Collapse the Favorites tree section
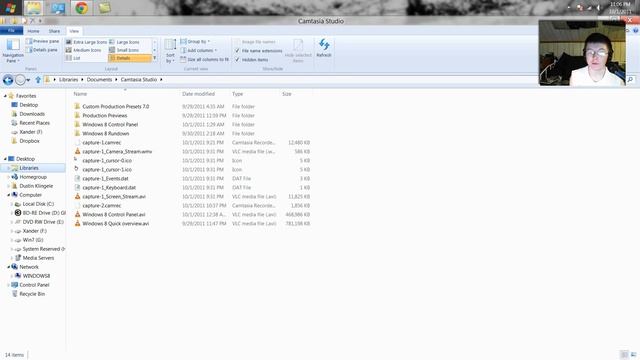The height and width of the screenshot is (360, 640). point(5,96)
